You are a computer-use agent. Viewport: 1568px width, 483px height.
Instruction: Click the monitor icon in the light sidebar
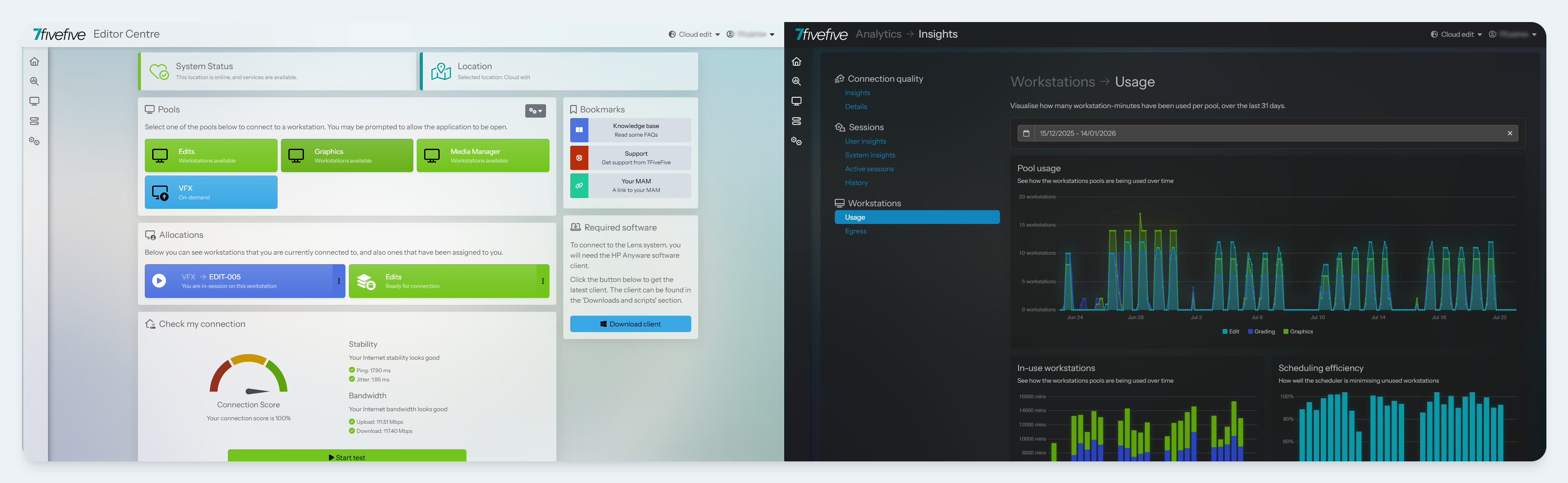click(35, 101)
